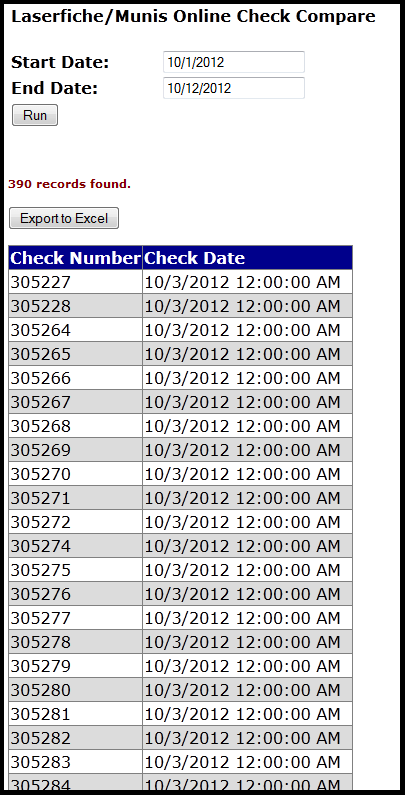The width and height of the screenshot is (405, 795).
Task: Select check number 305280 cell
Action: (x=76, y=690)
